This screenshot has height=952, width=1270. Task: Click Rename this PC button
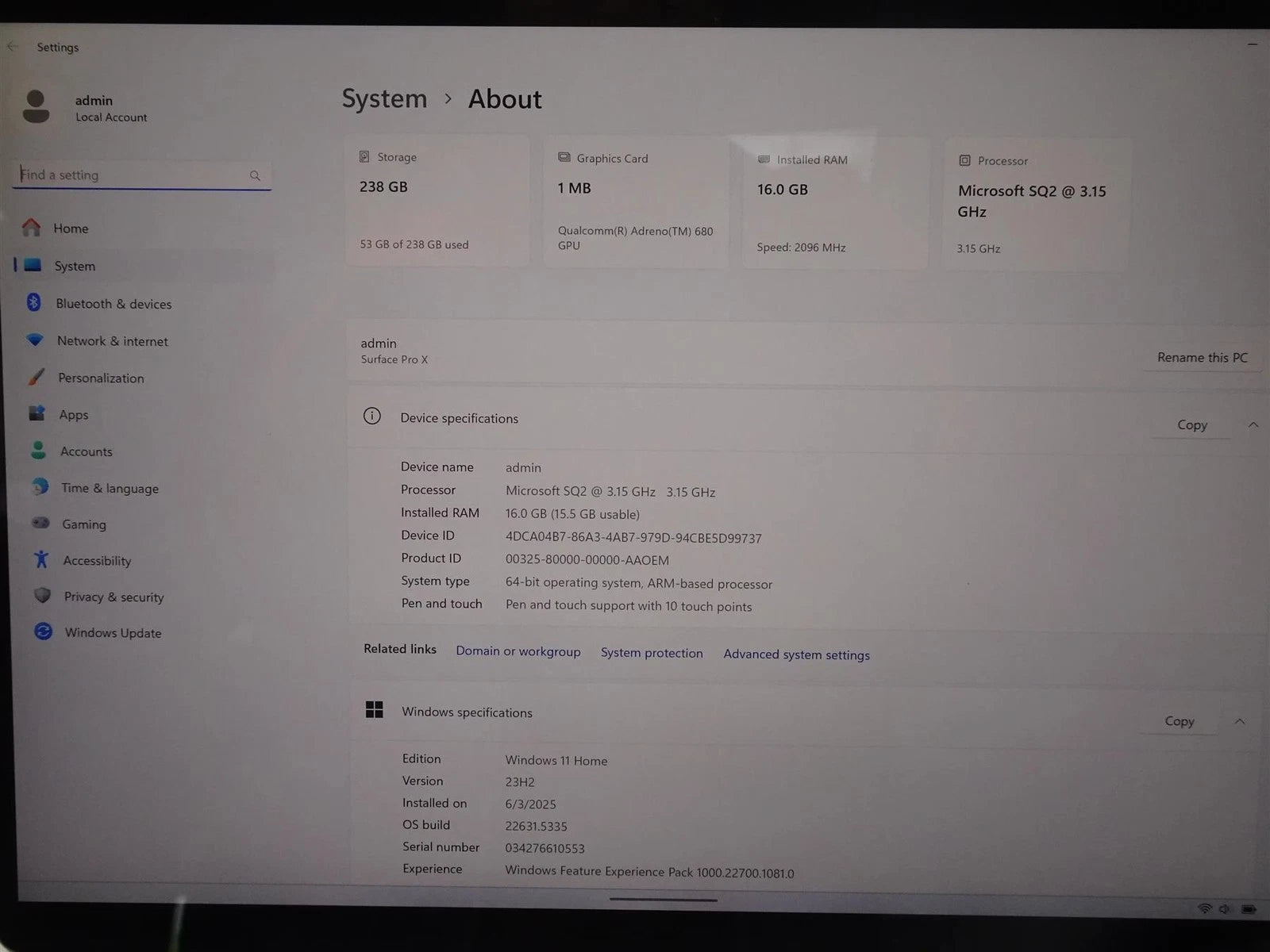point(1203,358)
